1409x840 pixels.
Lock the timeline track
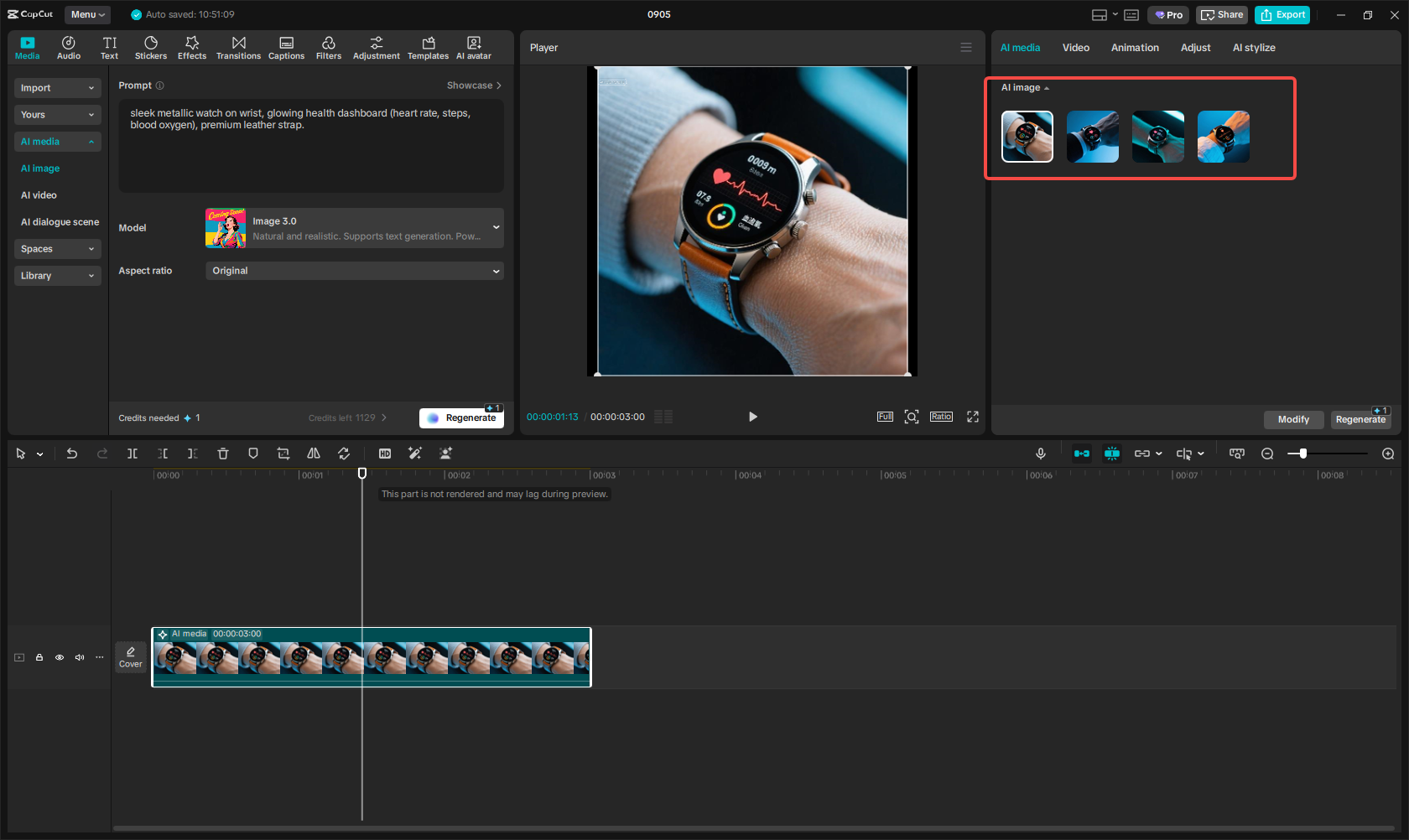click(x=39, y=657)
